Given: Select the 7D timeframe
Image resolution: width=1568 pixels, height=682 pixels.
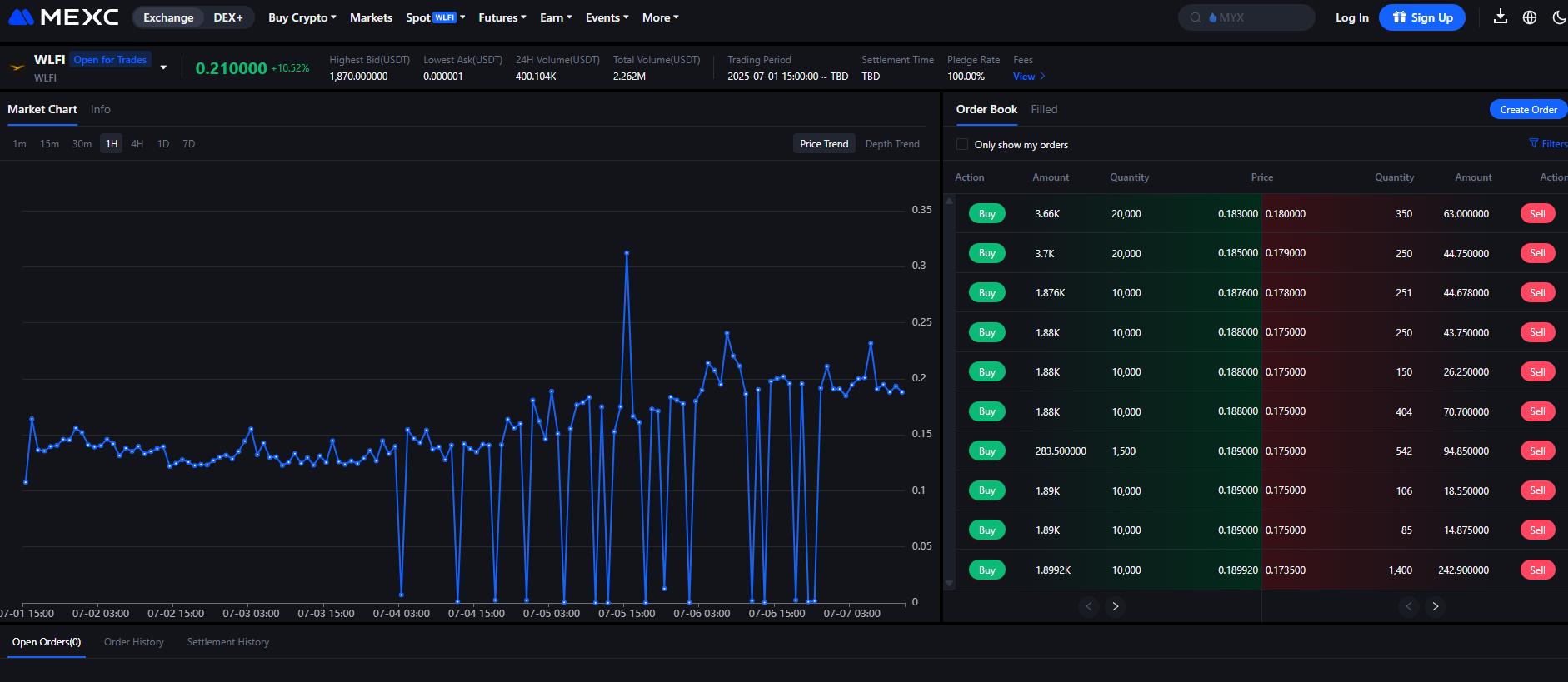Looking at the screenshot, I should [189, 144].
